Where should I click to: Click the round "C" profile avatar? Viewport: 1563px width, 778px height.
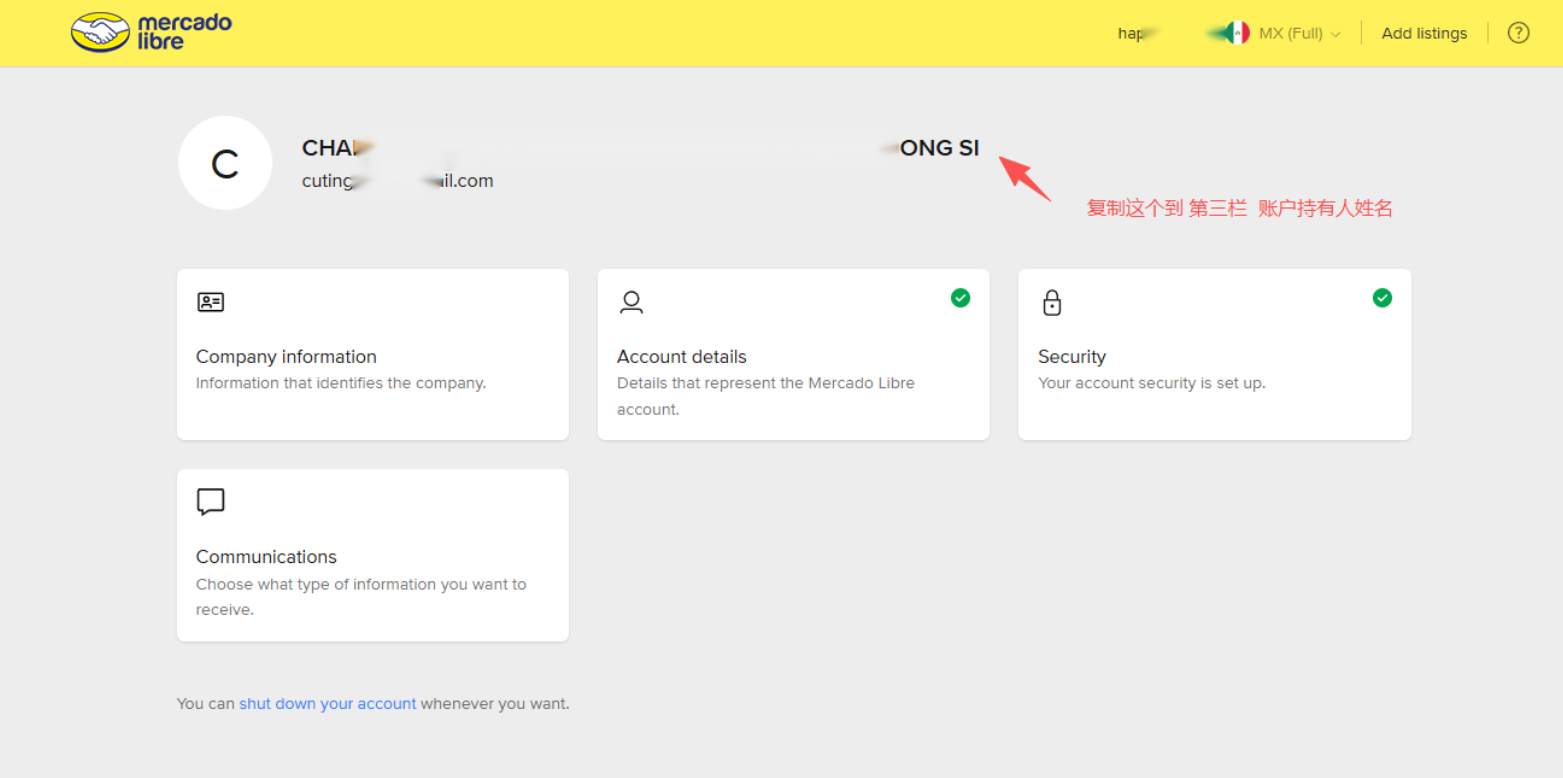click(x=225, y=163)
